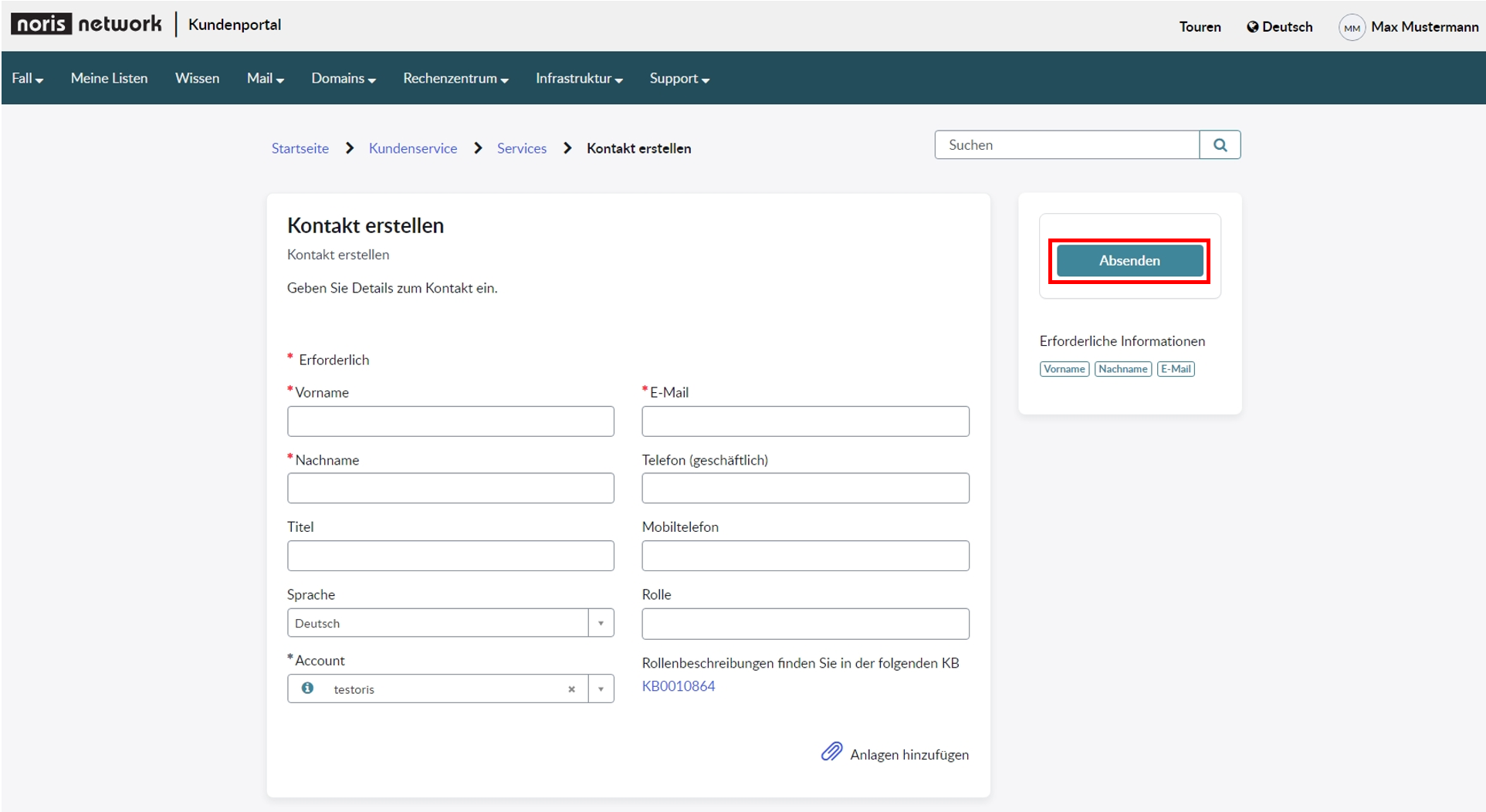Open the Account dropdown arrow

(x=601, y=689)
